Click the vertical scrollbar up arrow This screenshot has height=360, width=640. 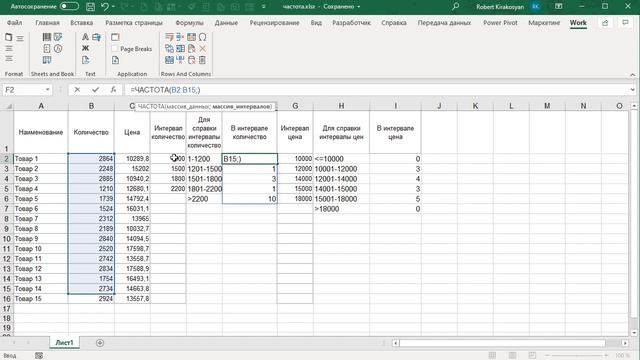point(633,106)
